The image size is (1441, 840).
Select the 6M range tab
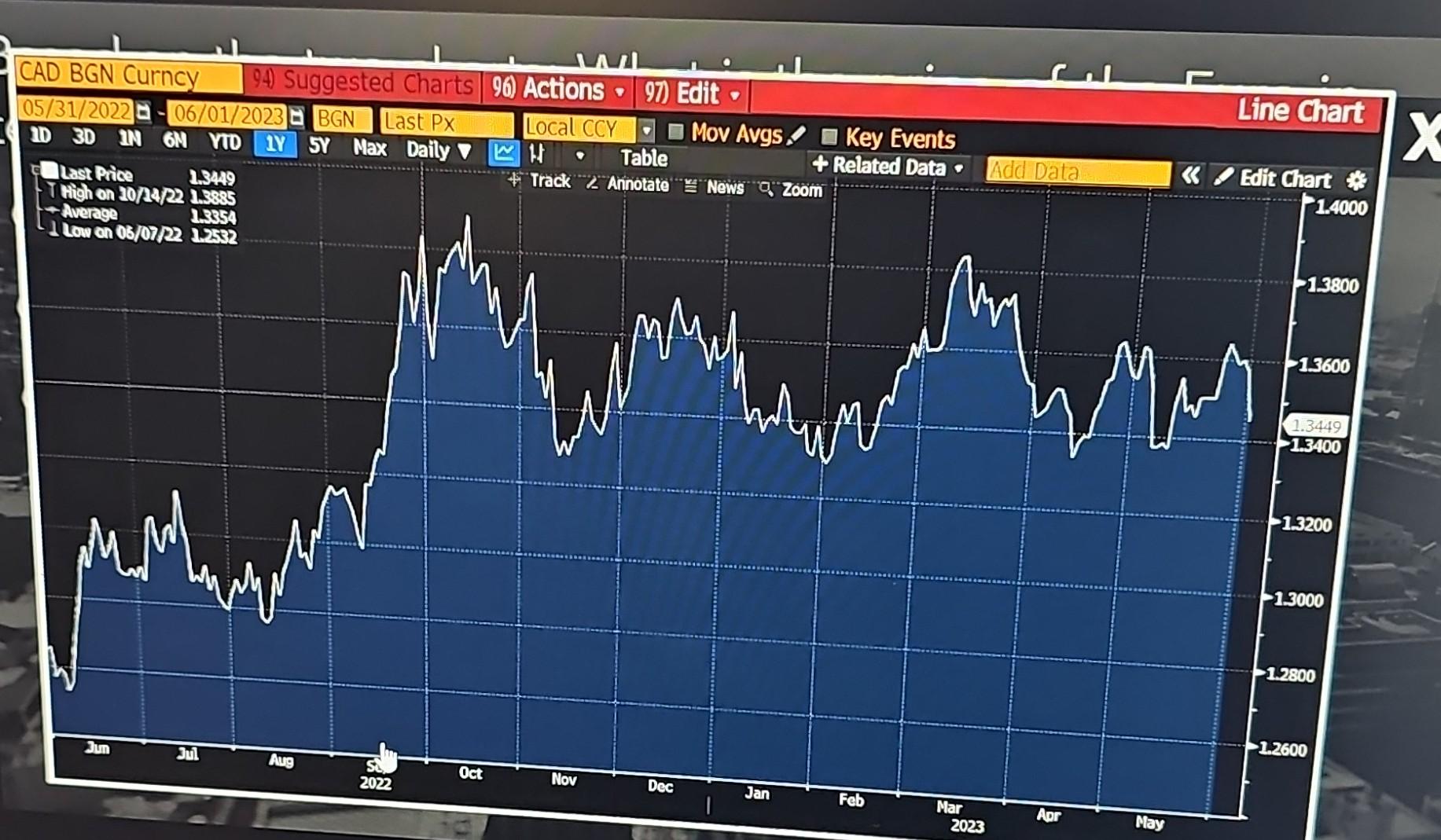pos(175,141)
